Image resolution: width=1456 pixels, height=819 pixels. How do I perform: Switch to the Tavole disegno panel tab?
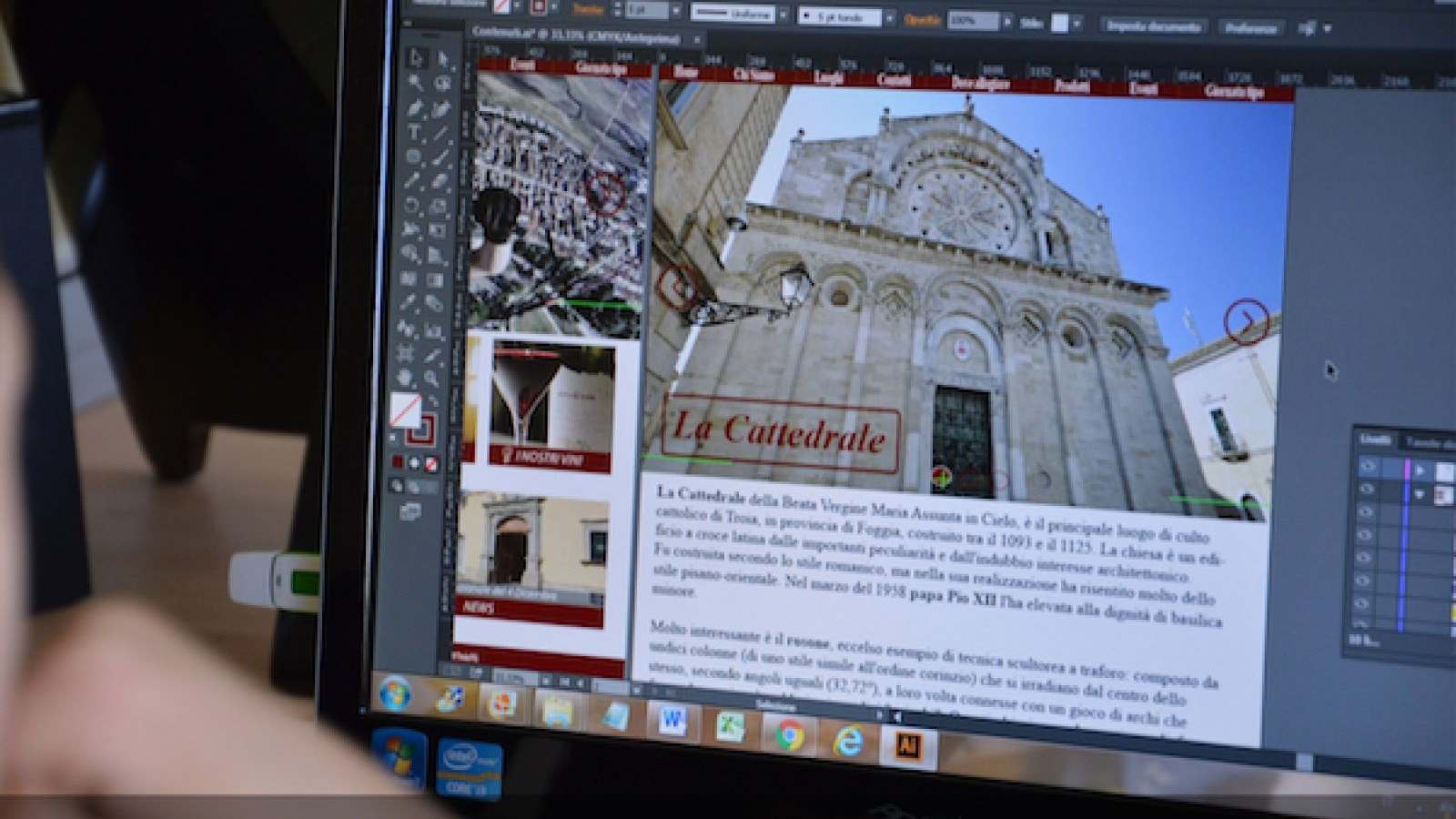tap(1431, 443)
